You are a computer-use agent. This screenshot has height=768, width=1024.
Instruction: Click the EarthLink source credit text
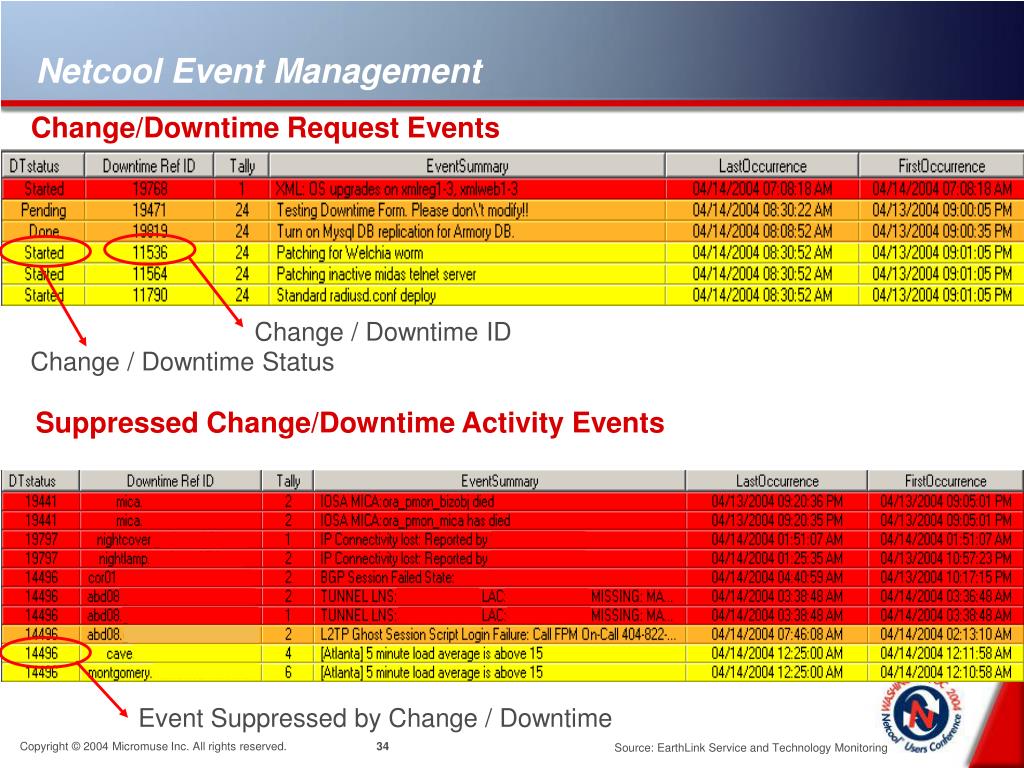[750, 748]
